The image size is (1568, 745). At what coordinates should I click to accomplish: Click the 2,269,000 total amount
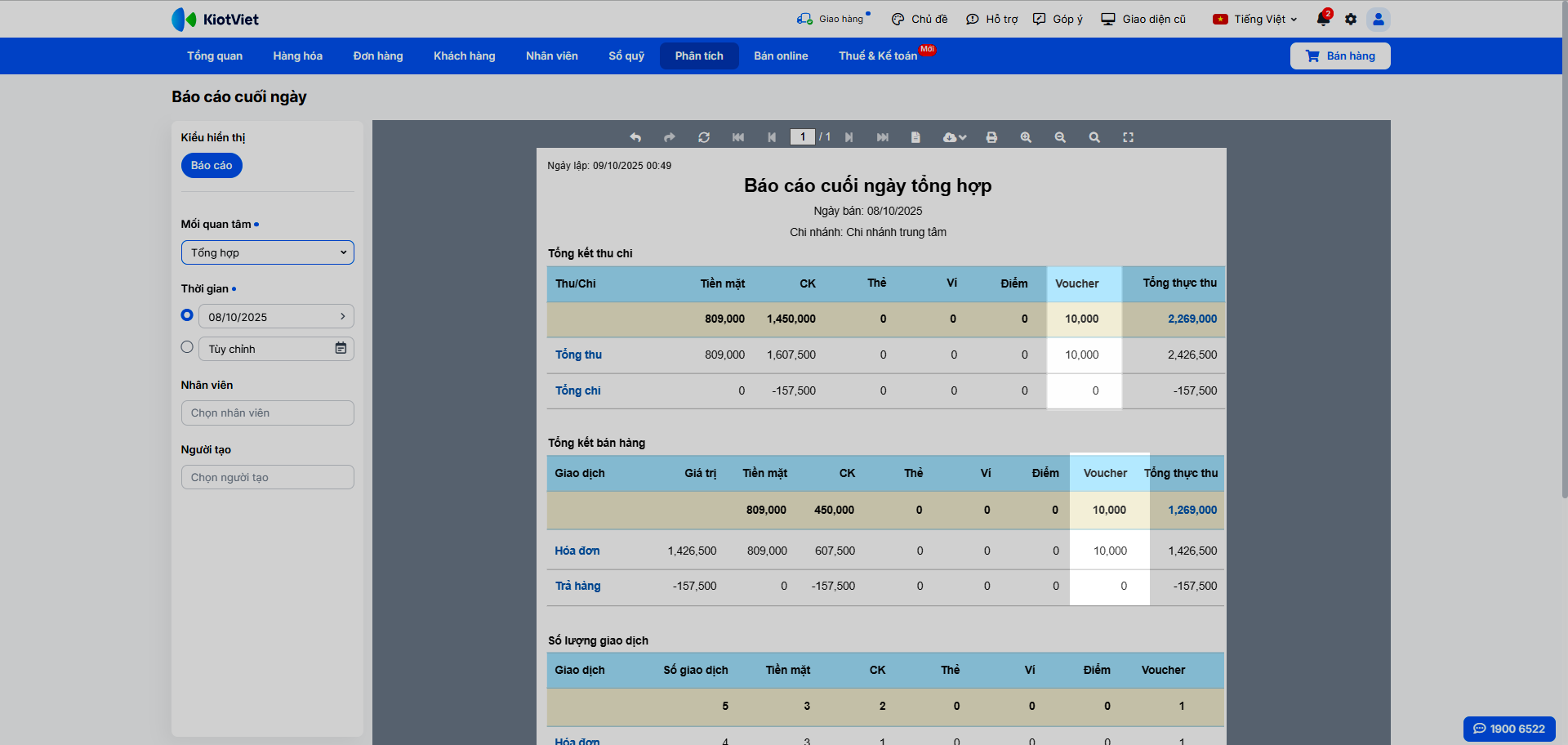tap(1192, 319)
